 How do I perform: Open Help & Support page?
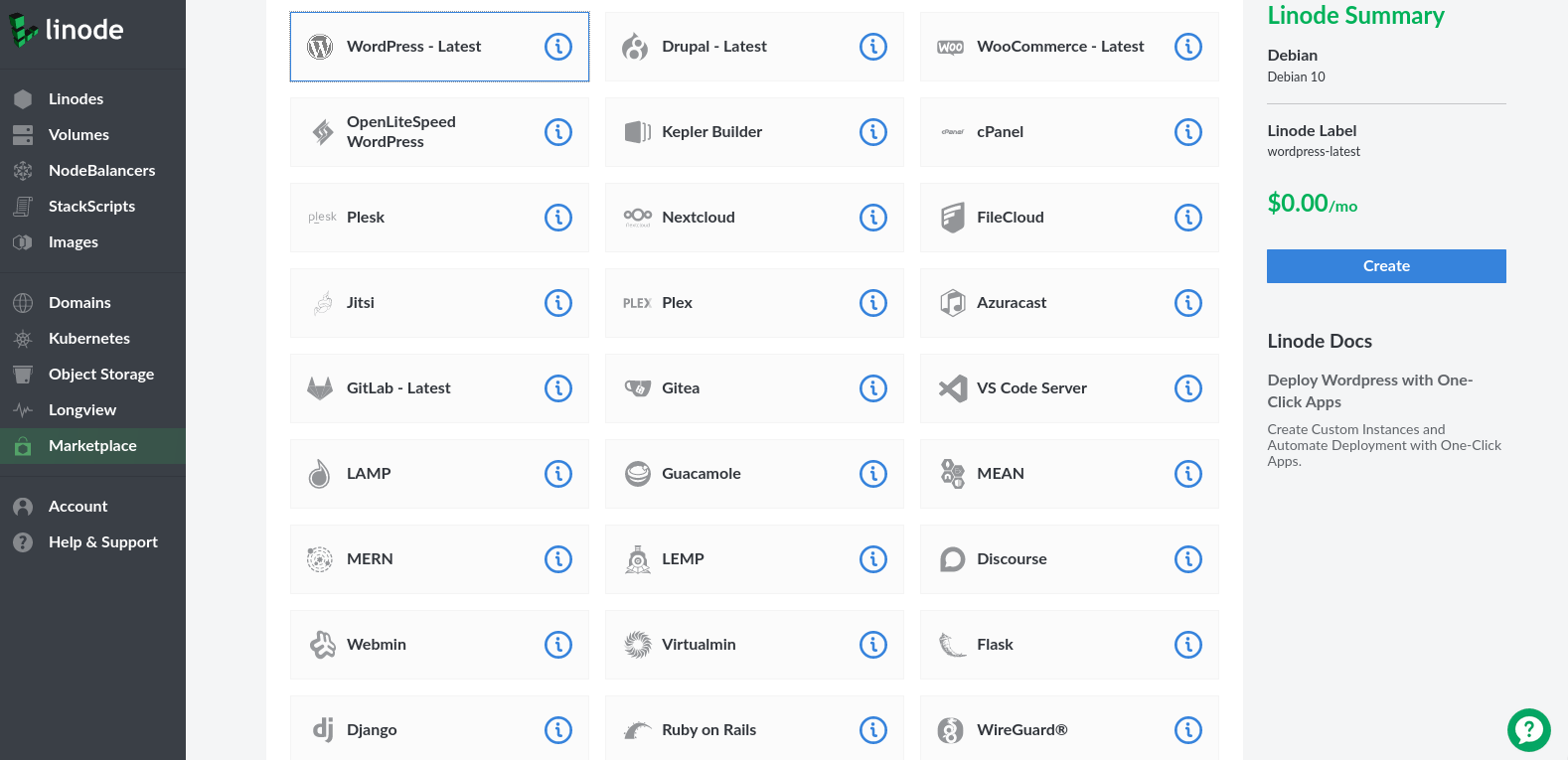[x=102, y=542]
